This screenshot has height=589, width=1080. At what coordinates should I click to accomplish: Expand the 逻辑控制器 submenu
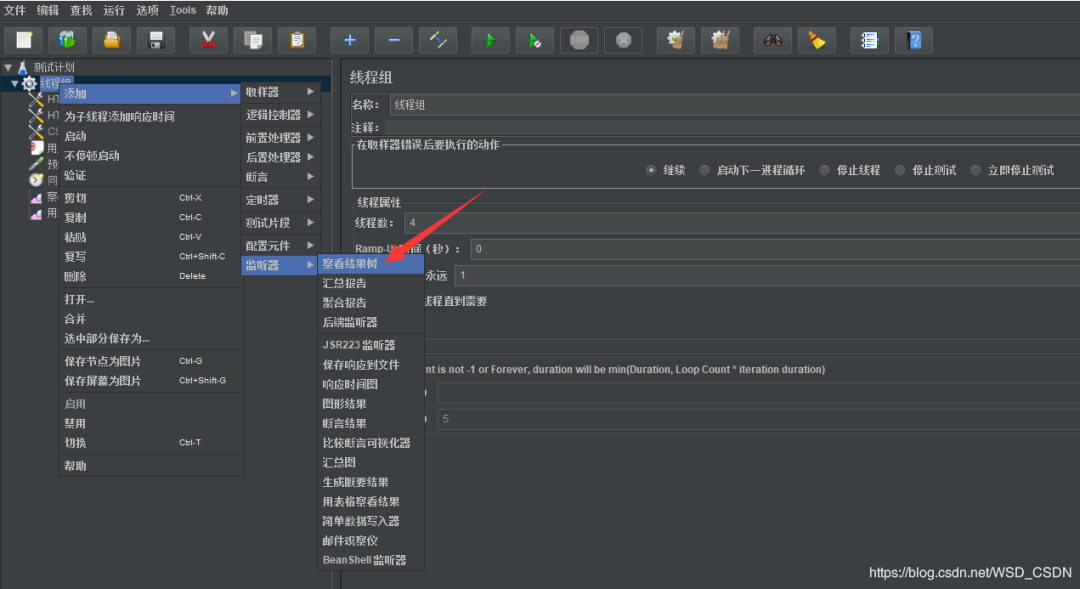pos(279,114)
